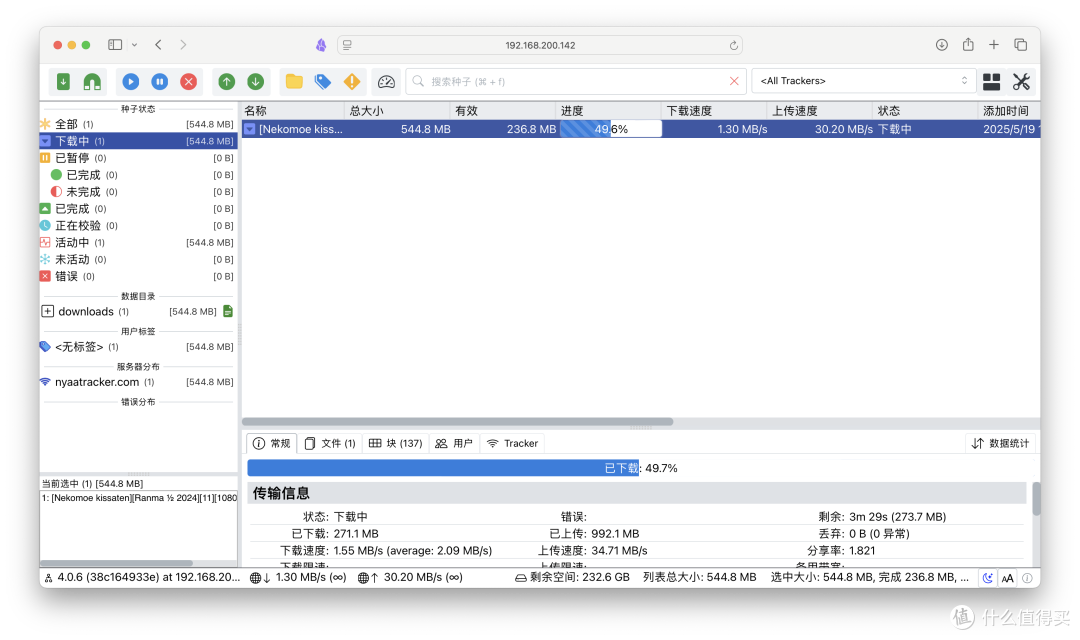The image size is (1080, 640).
Task: Sort torrents by 总大小 column
Action: coord(397,110)
